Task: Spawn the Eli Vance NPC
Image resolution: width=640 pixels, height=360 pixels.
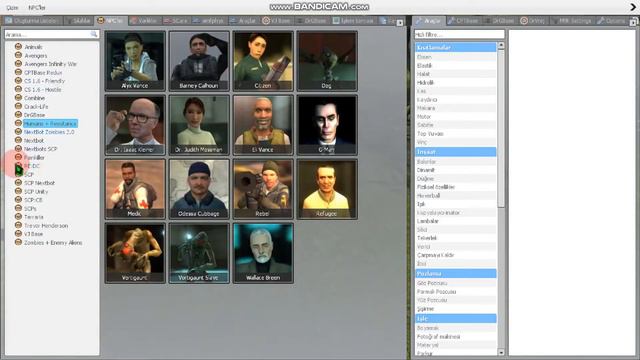Action: [263, 125]
